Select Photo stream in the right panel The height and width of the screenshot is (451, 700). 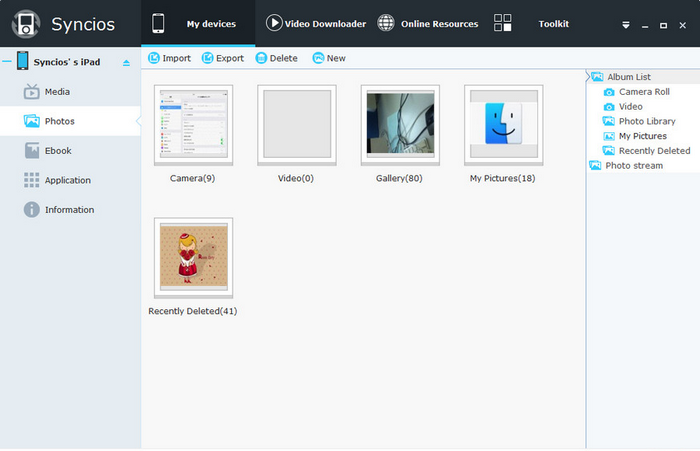[634, 165]
